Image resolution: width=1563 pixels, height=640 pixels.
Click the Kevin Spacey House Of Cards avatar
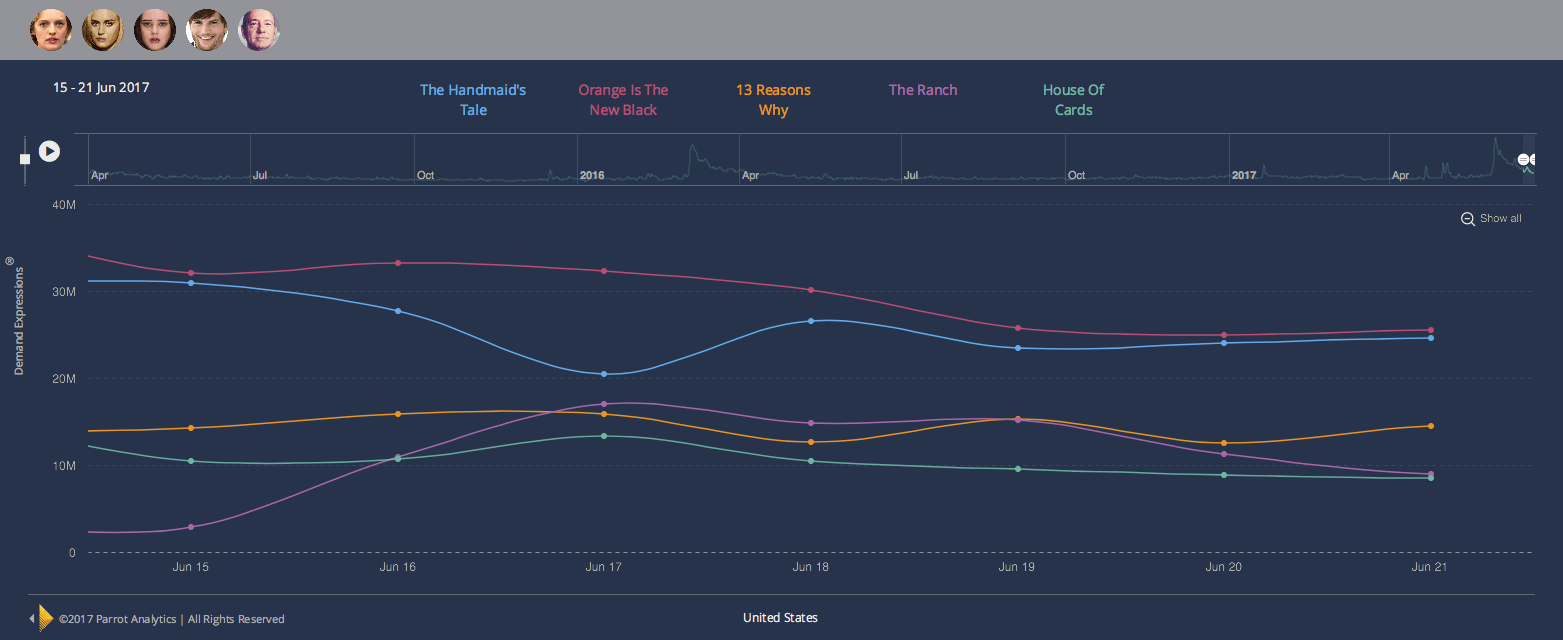259,29
